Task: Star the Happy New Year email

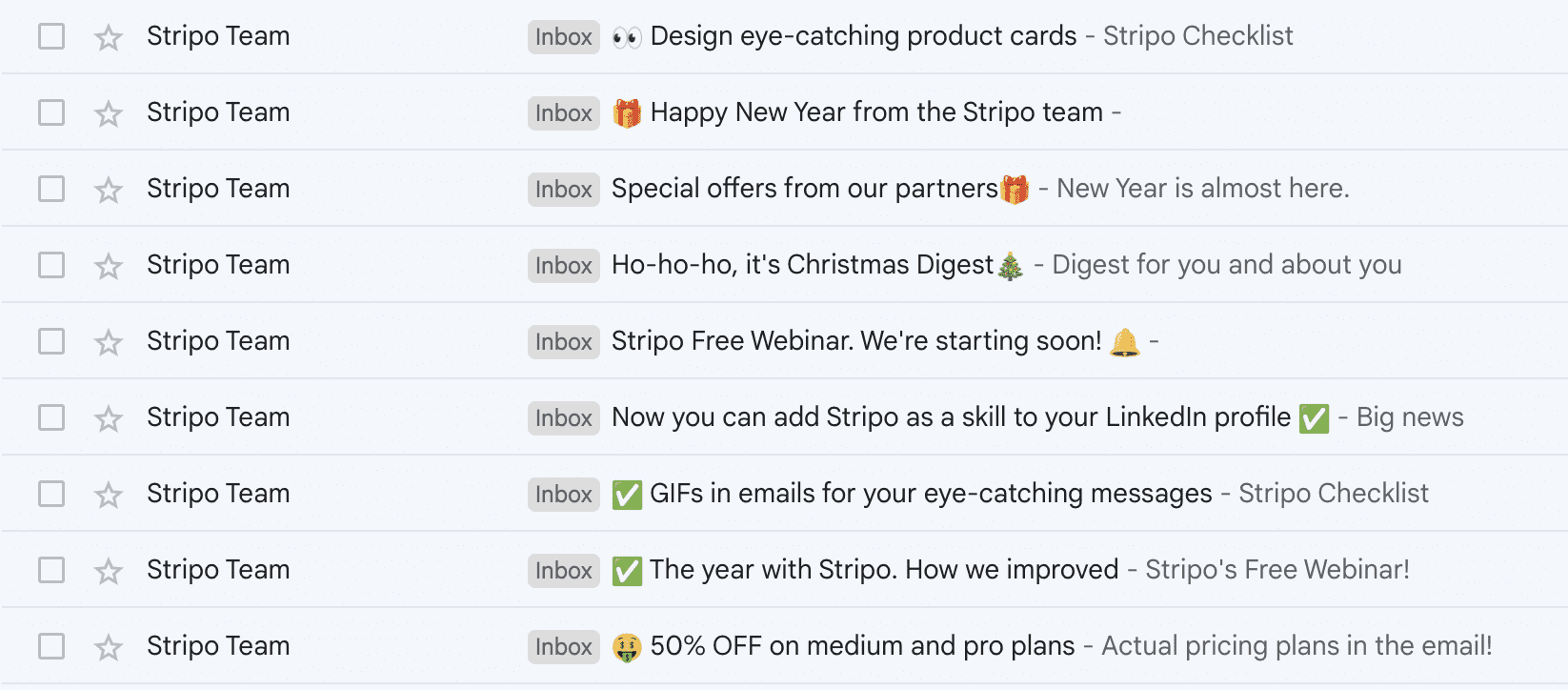Action: click(x=109, y=113)
